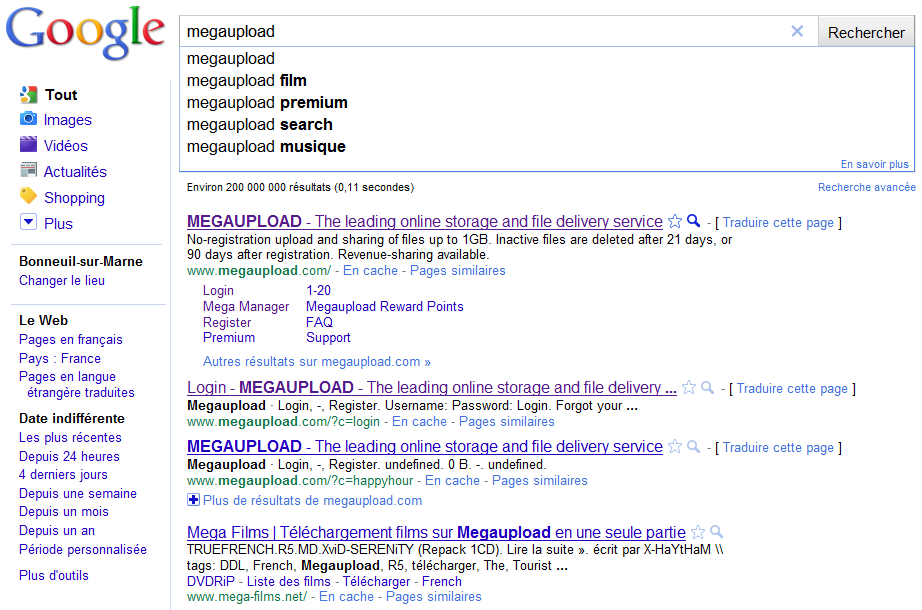This screenshot has height=610, width=922.
Task: Click the Shopping tag icon
Action: coord(28,196)
